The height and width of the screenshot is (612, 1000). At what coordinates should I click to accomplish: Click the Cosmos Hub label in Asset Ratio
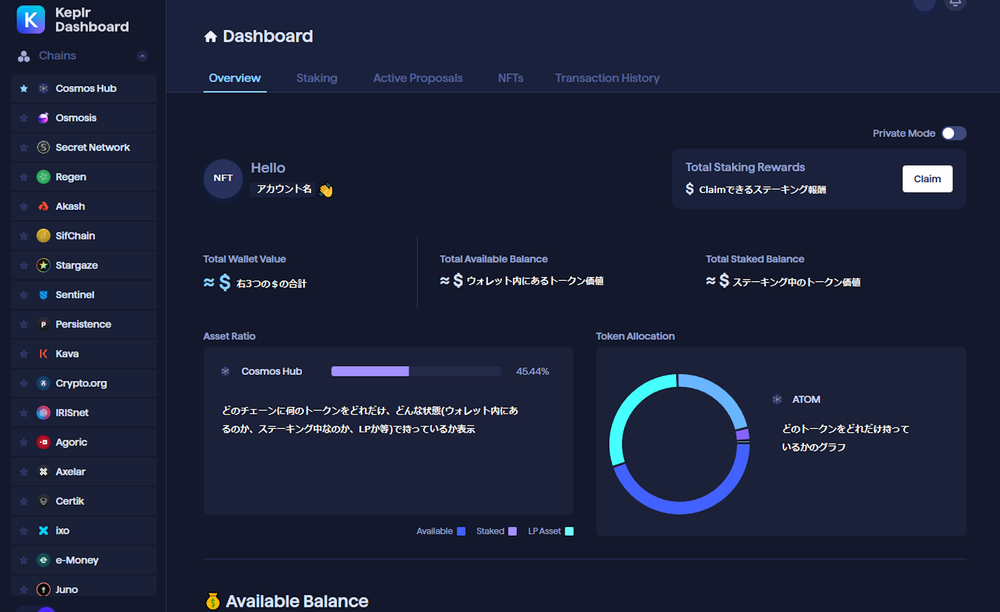pos(271,371)
